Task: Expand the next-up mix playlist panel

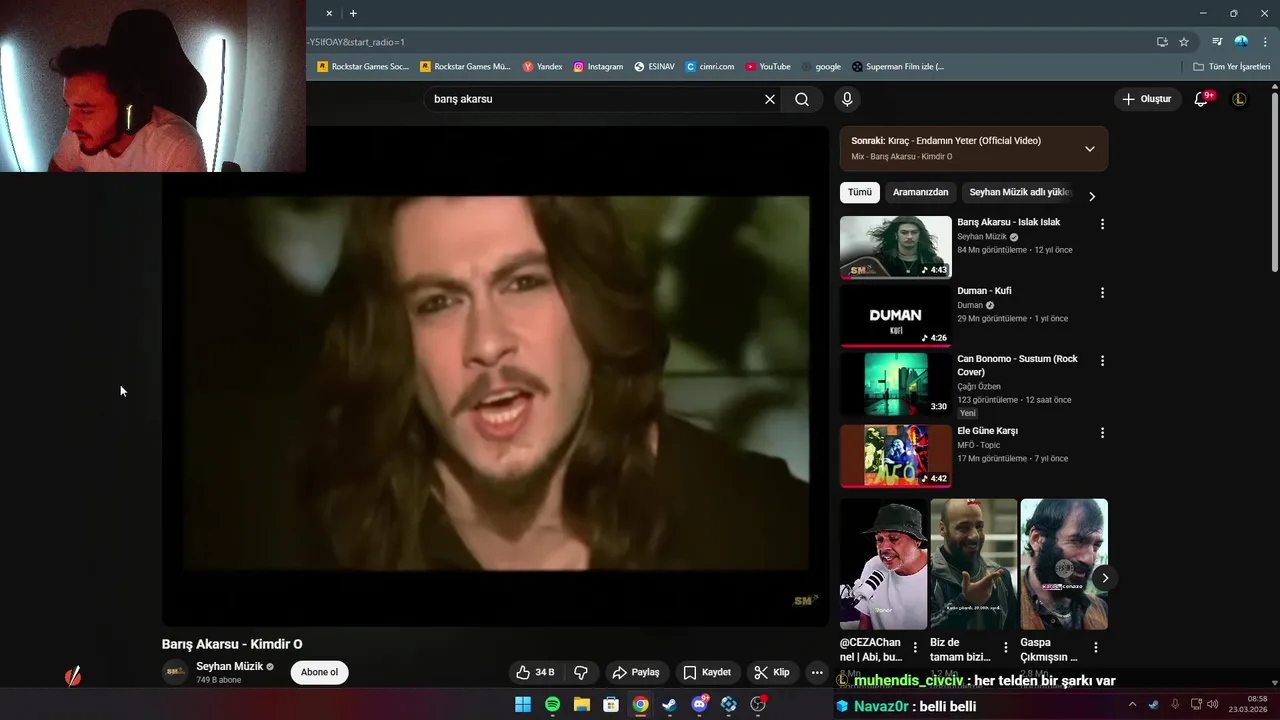Action: 1090,149
